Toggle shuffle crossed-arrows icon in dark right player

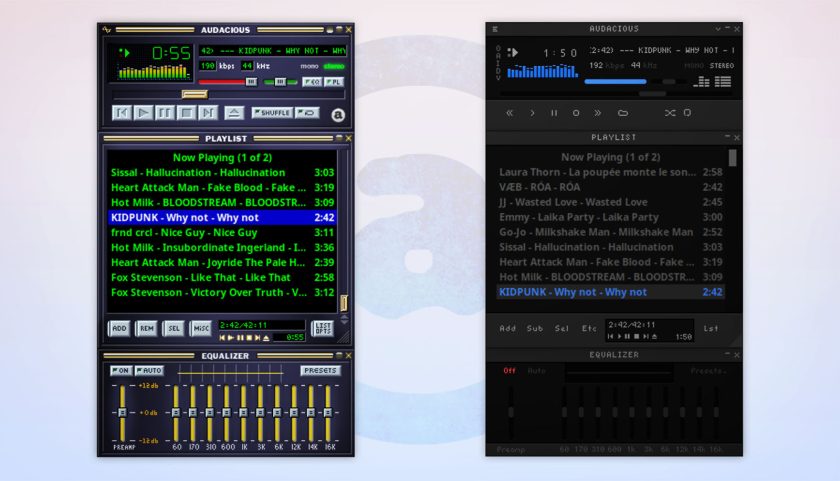tap(670, 113)
